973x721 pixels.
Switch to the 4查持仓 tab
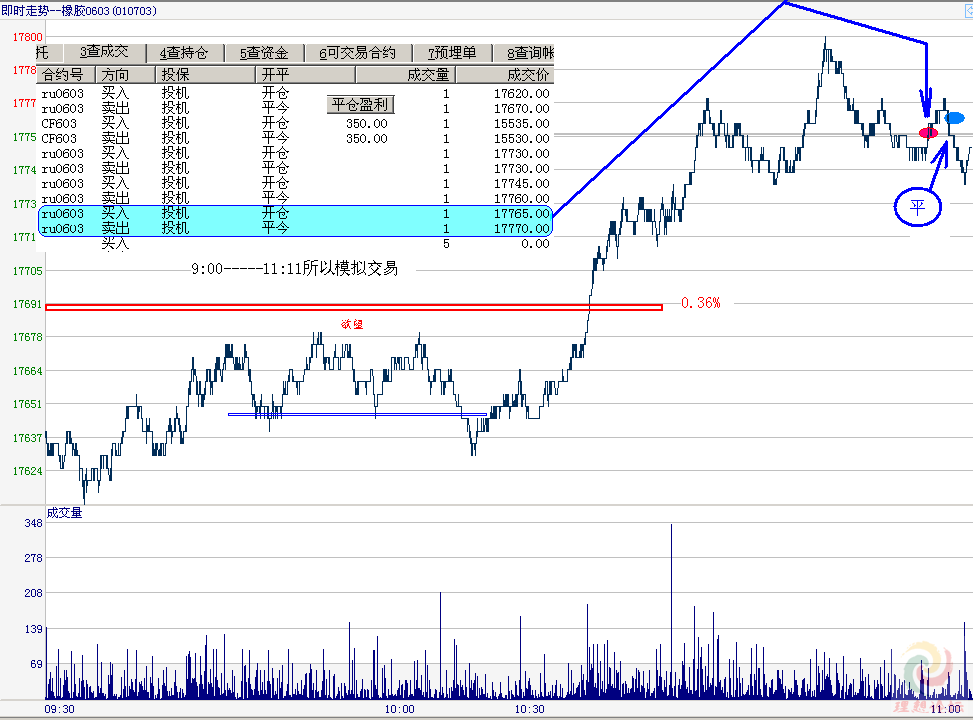pyautogui.click(x=184, y=53)
